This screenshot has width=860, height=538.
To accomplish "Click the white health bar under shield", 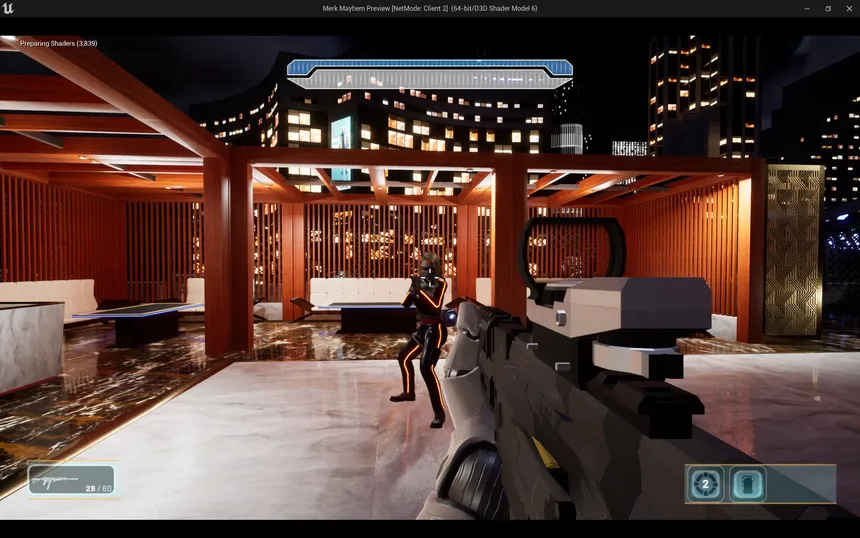I will [x=429, y=80].
